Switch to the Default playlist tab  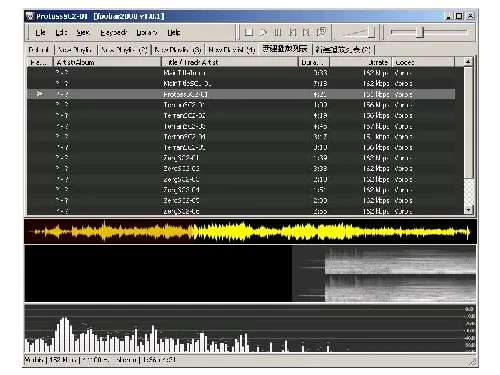(39, 50)
